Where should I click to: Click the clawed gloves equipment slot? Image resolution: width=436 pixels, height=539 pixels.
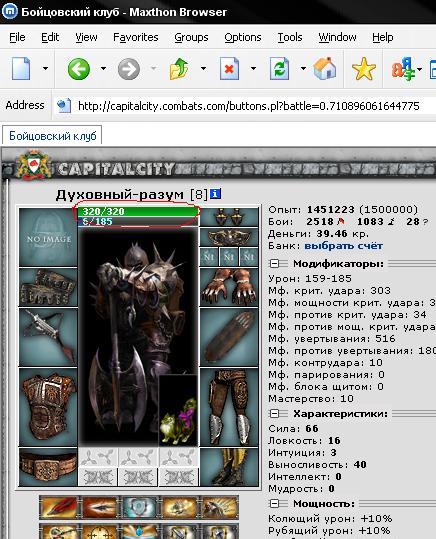click(x=229, y=287)
